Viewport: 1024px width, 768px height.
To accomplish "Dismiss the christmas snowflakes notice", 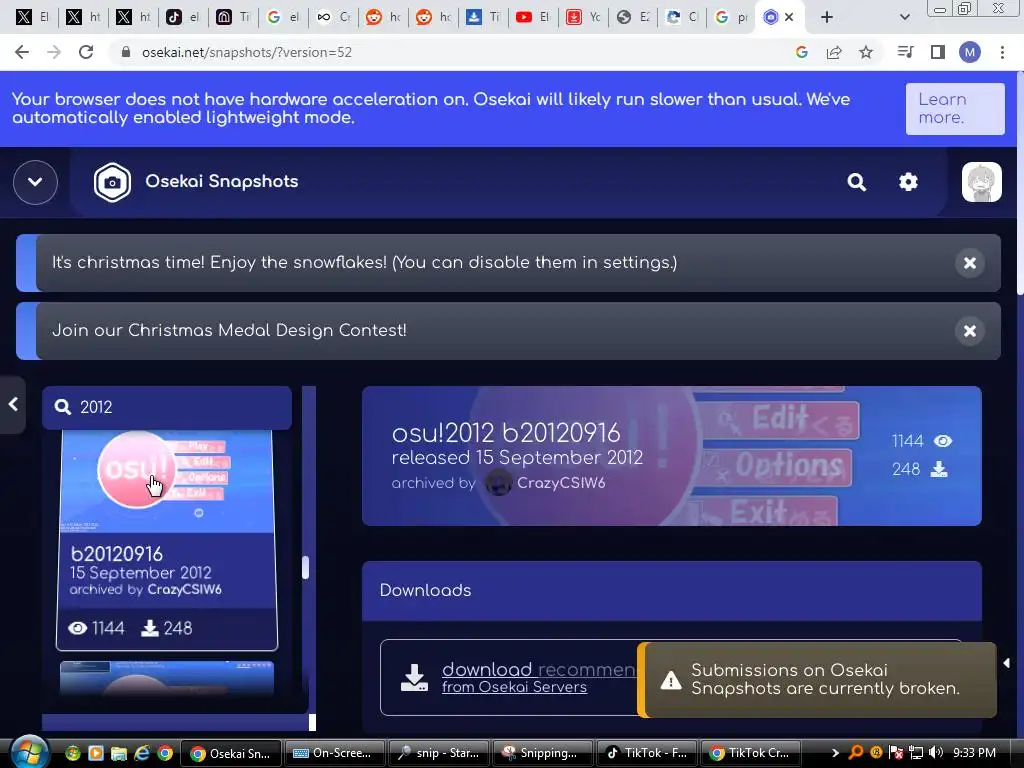I will click(x=970, y=263).
